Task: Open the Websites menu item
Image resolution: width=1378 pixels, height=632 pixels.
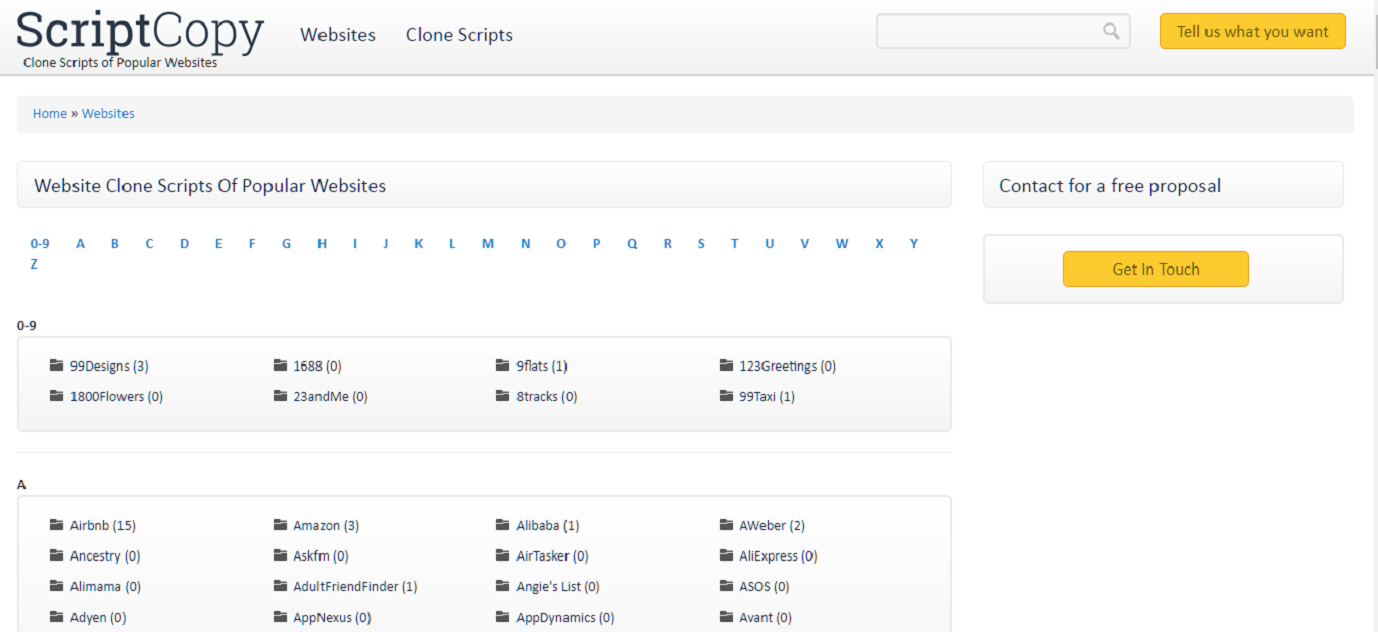Action: click(x=337, y=34)
